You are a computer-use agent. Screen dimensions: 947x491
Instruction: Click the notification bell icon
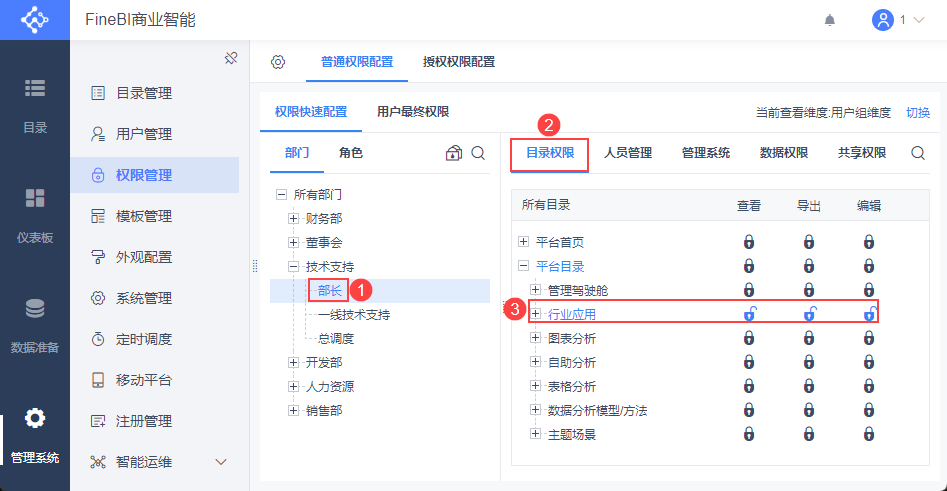(829, 20)
